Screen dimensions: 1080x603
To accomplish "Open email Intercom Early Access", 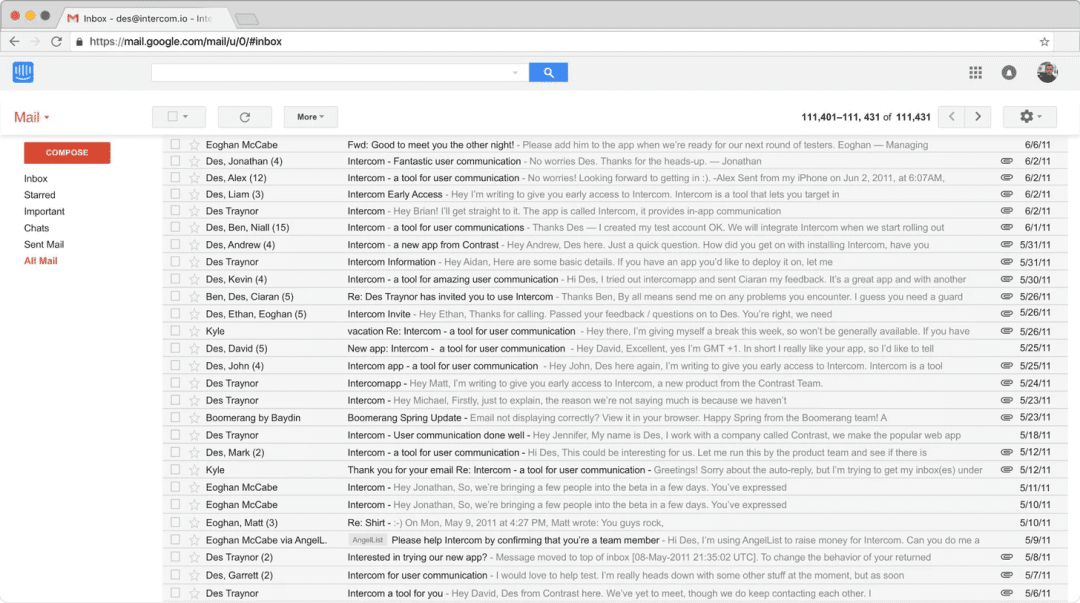I will coord(615,194).
